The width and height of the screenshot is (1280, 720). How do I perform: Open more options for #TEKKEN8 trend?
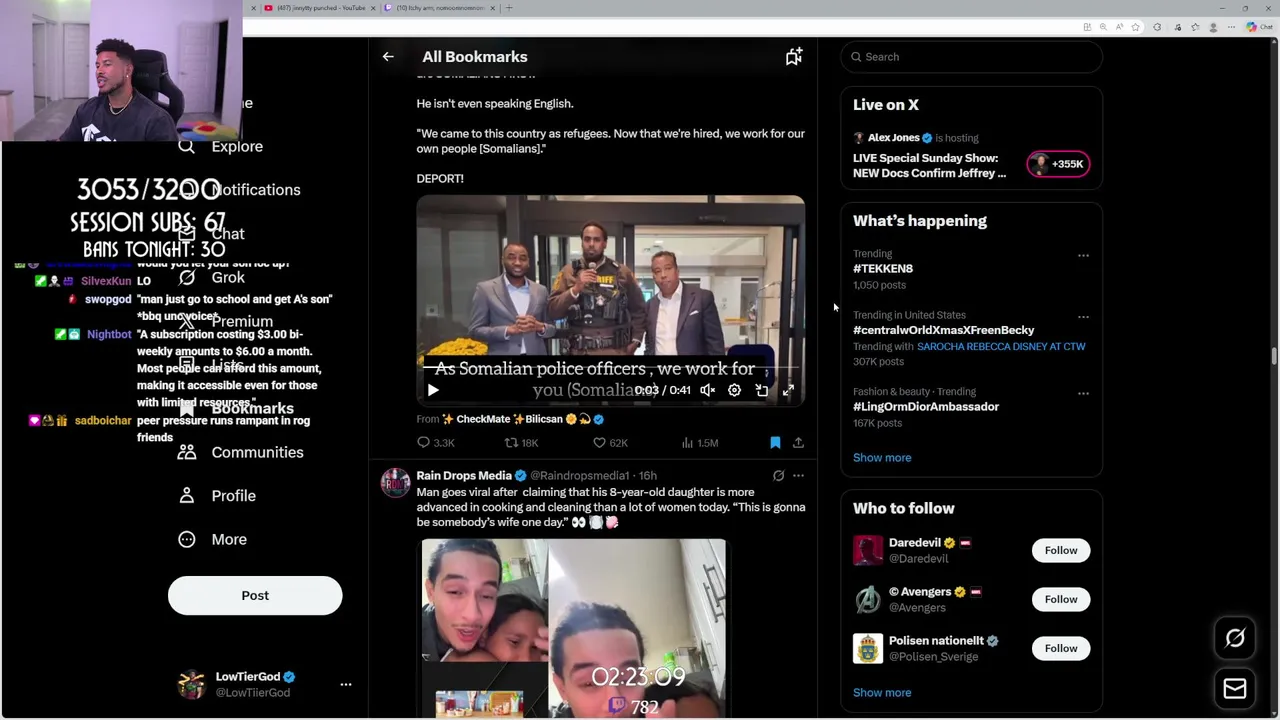pos(1083,256)
